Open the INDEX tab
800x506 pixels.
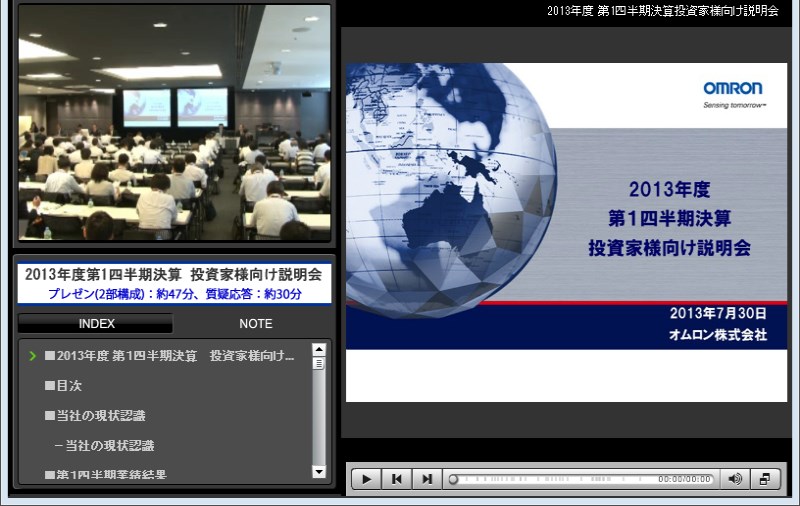pyautogui.click(x=96, y=324)
